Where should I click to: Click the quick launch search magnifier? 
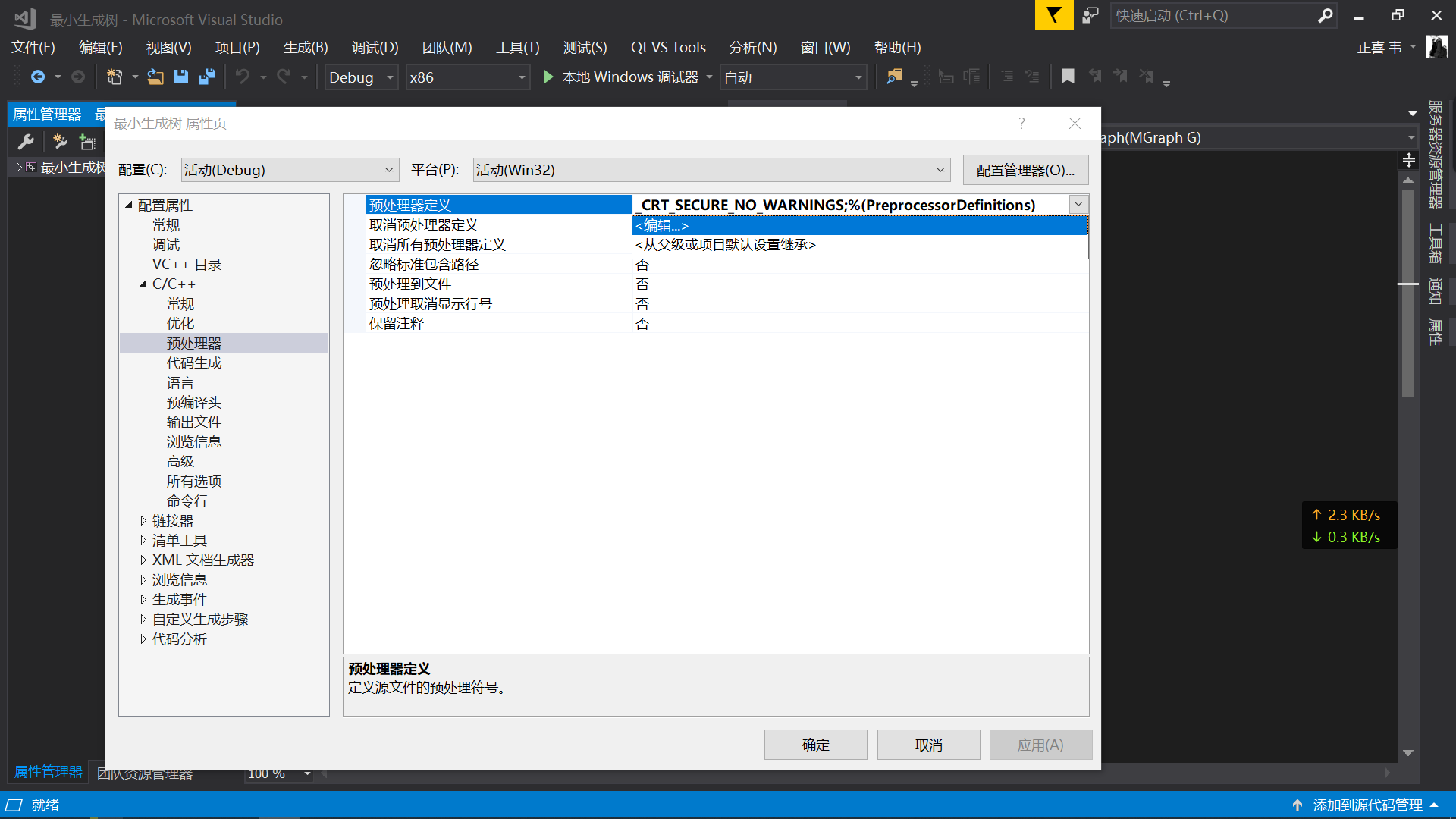pos(1325,15)
